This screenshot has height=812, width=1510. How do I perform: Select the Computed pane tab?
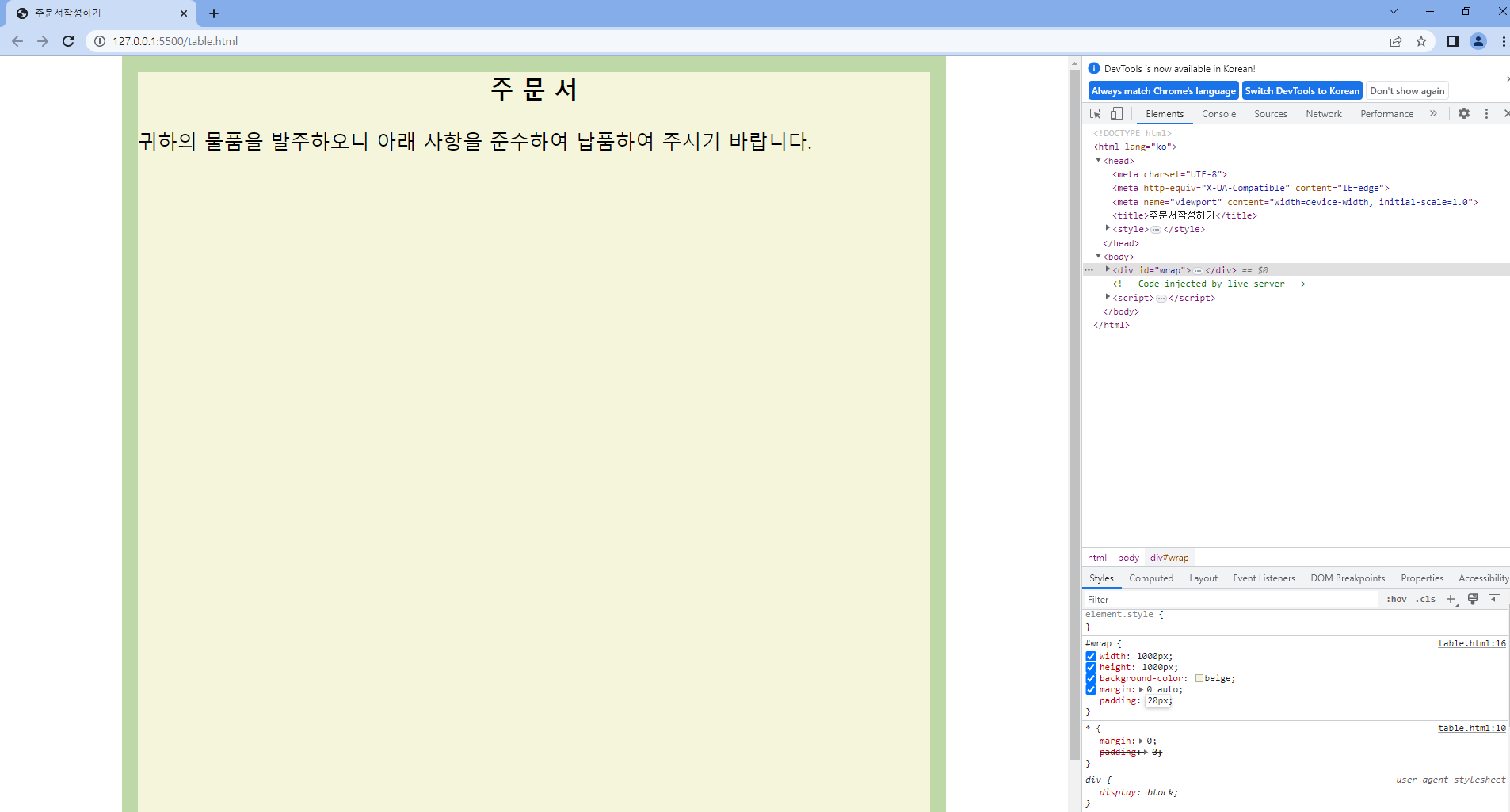pyautogui.click(x=1151, y=578)
